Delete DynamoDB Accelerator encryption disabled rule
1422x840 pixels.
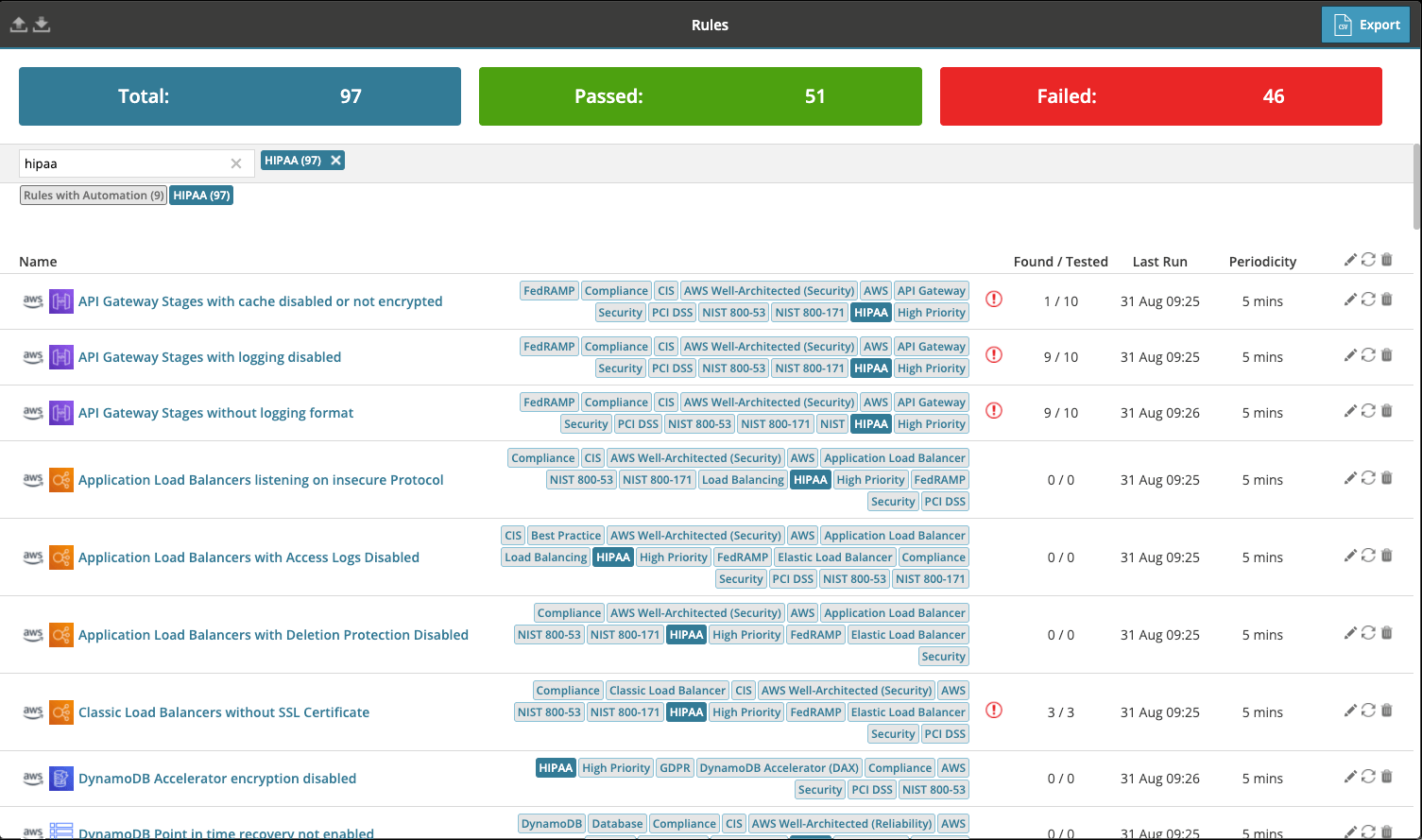tap(1387, 777)
